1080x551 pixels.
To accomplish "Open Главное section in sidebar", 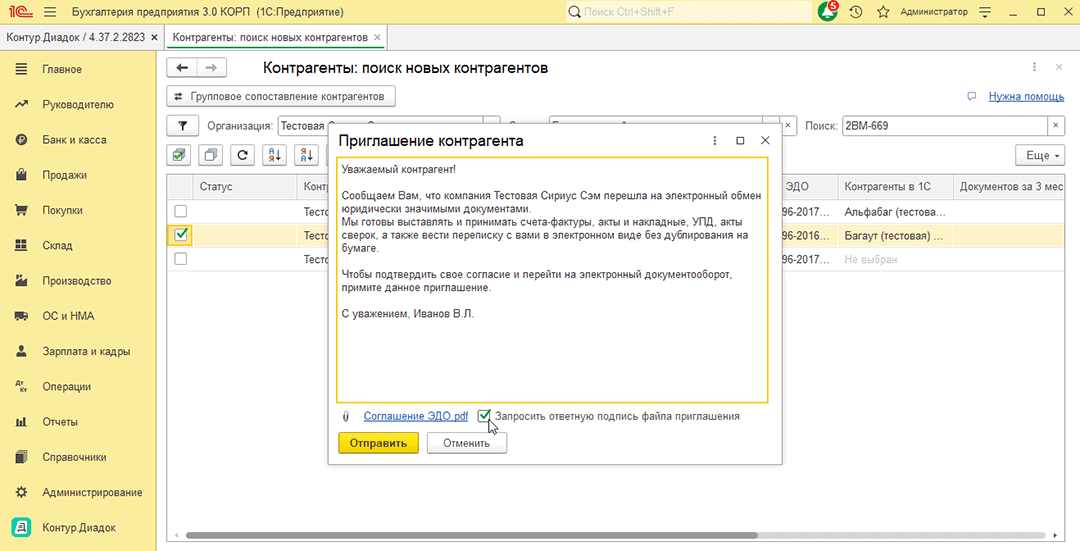I will (x=62, y=69).
